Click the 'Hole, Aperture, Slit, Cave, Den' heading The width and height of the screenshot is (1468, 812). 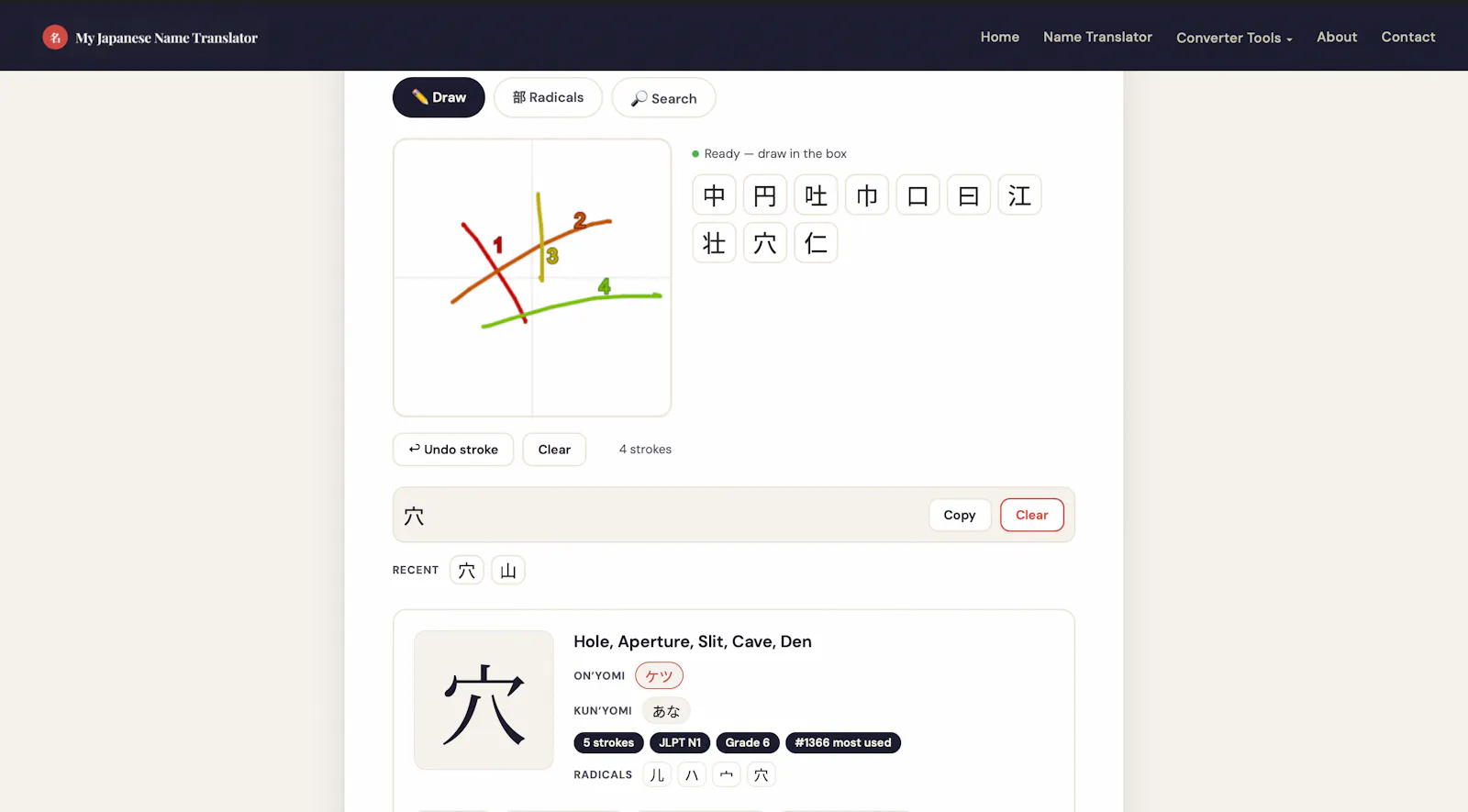[x=693, y=641]
